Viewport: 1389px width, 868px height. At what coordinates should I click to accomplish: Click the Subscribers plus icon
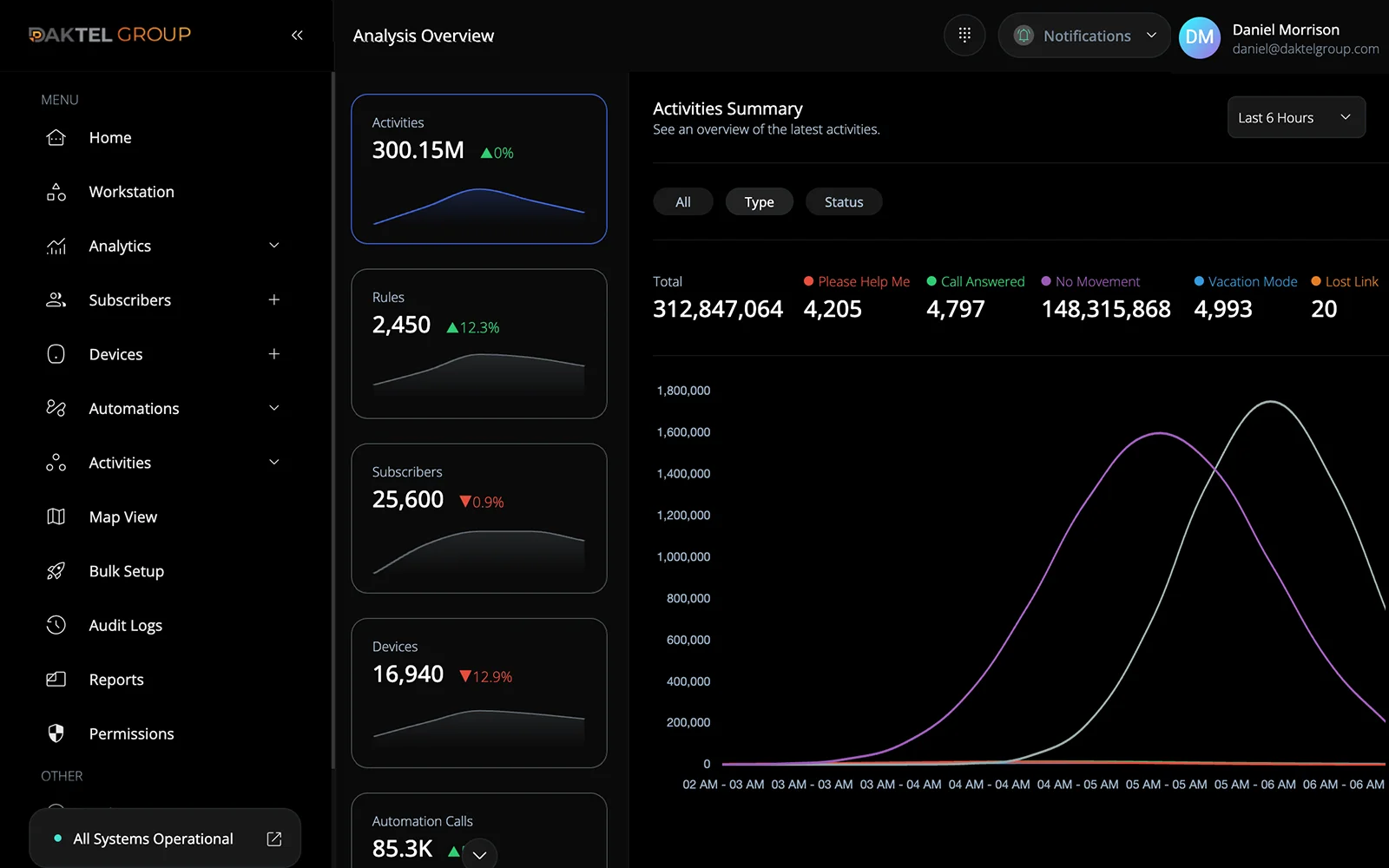(x=274, y=299)
